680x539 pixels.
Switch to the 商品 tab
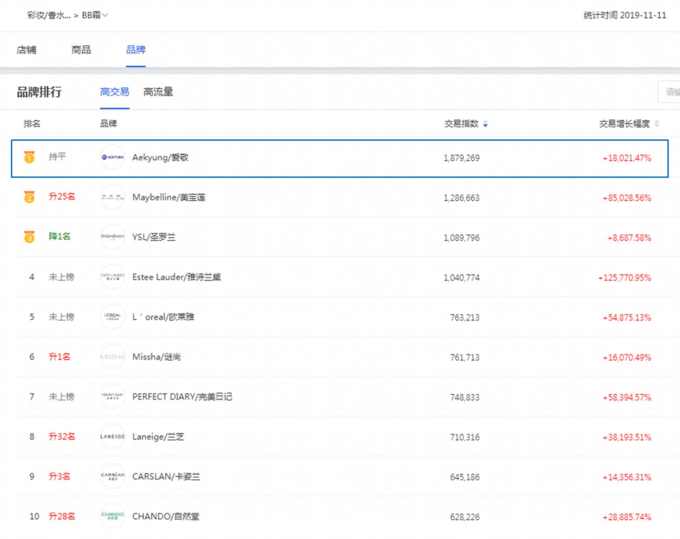[81, 50]
